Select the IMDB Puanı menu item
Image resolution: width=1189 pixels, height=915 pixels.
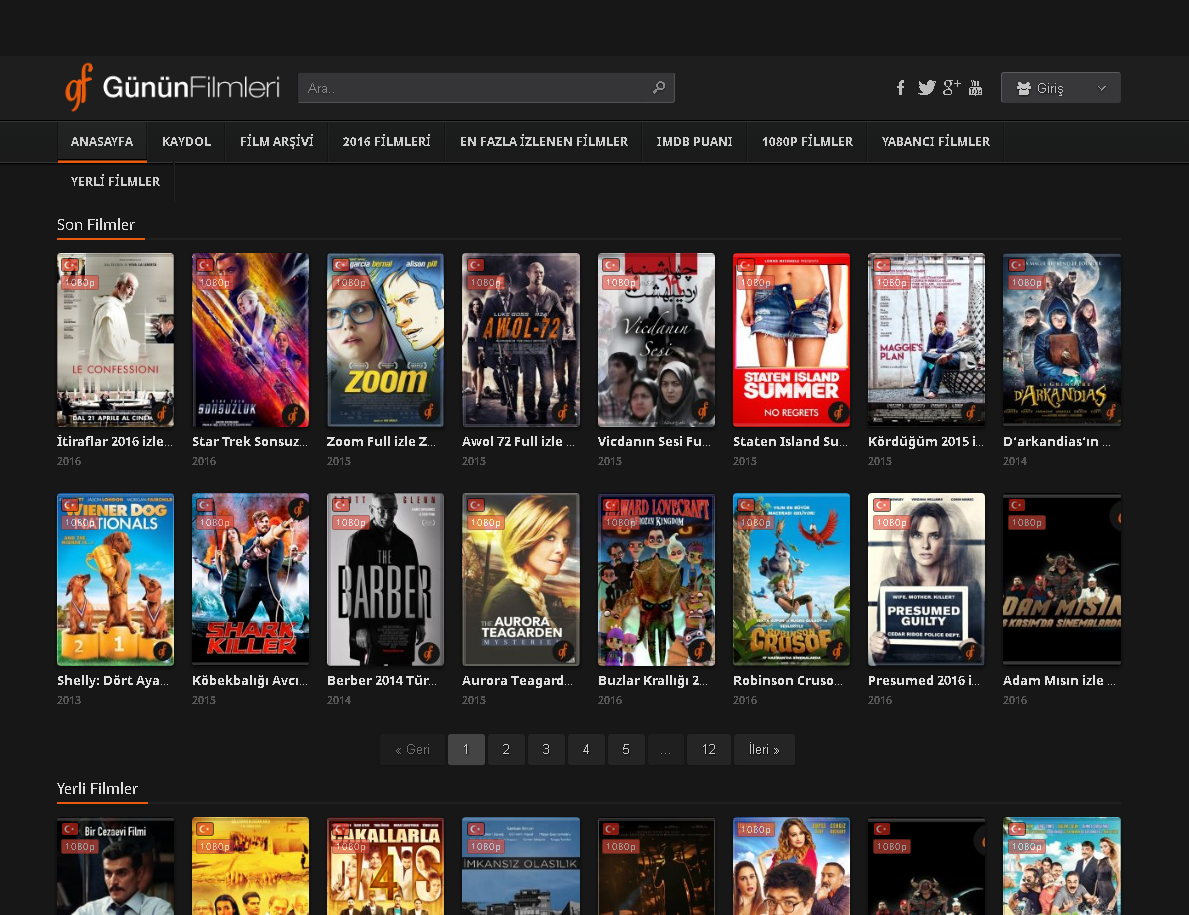[x=694, y=142]
